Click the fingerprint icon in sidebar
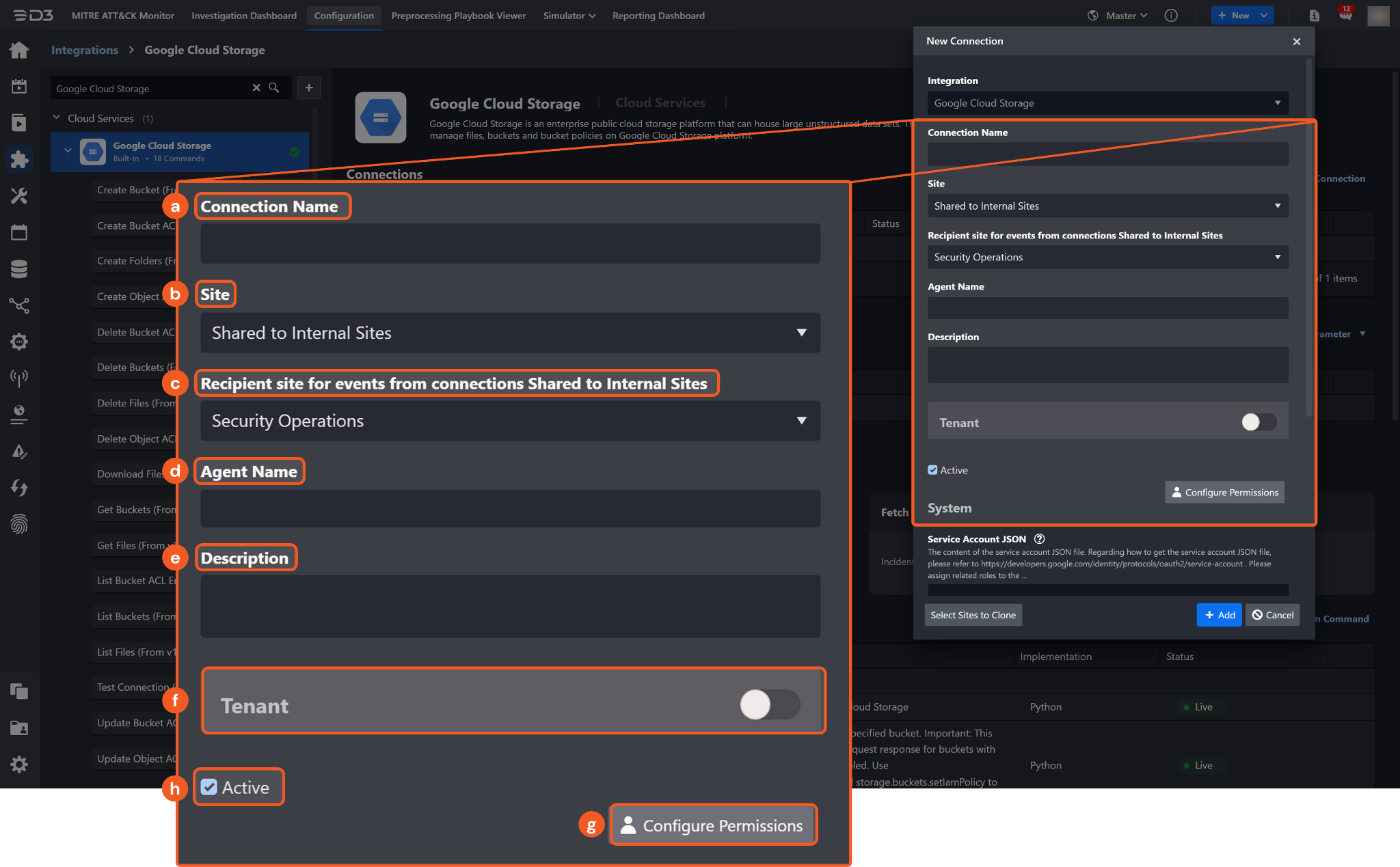This screenshot has width=1400, height=867. [x=19, y=524]
